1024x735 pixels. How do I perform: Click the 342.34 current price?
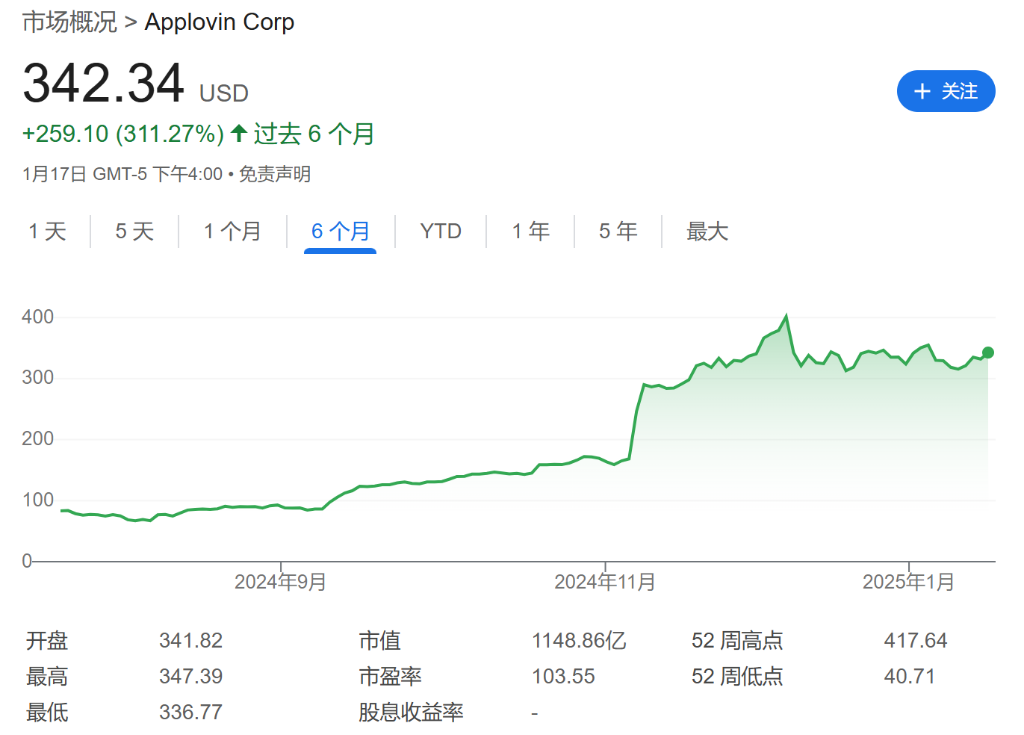point(103,84)
